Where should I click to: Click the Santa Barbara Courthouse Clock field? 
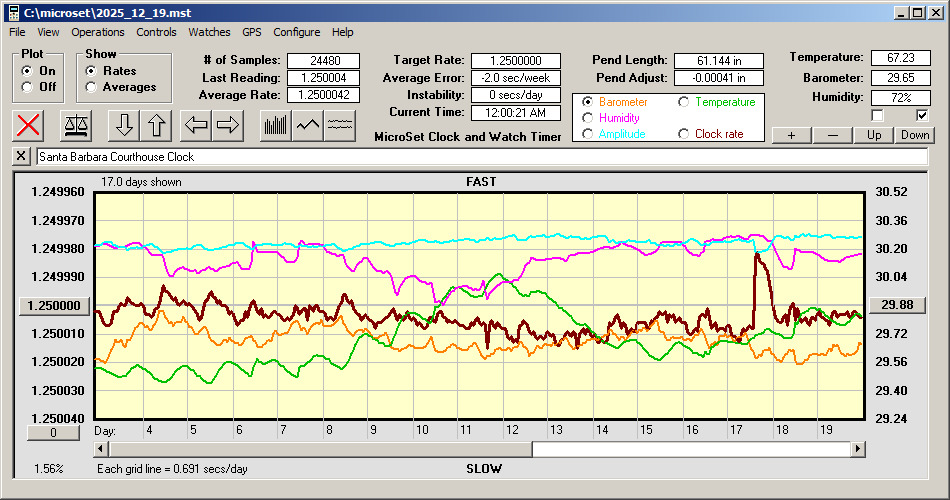480,157
